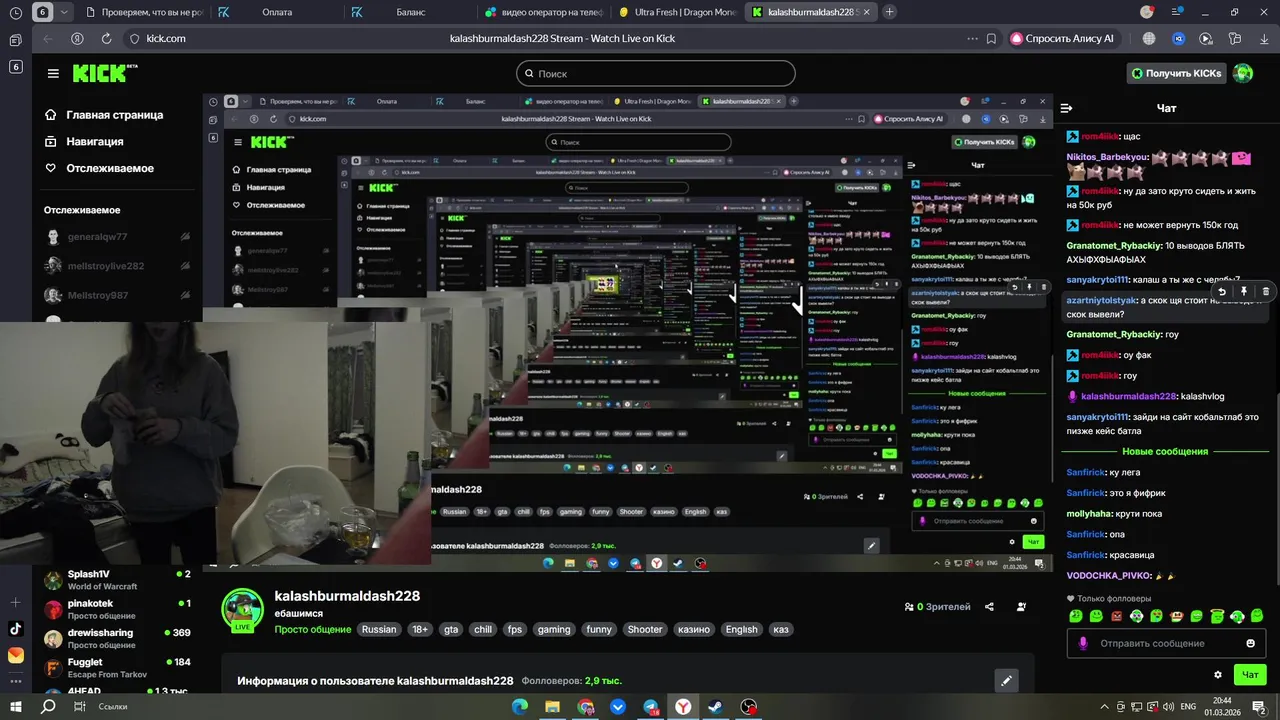Viewport: 1280px width, 720px height.
Task: Open Microsoft Edge from taskbar
Action: 520,706
